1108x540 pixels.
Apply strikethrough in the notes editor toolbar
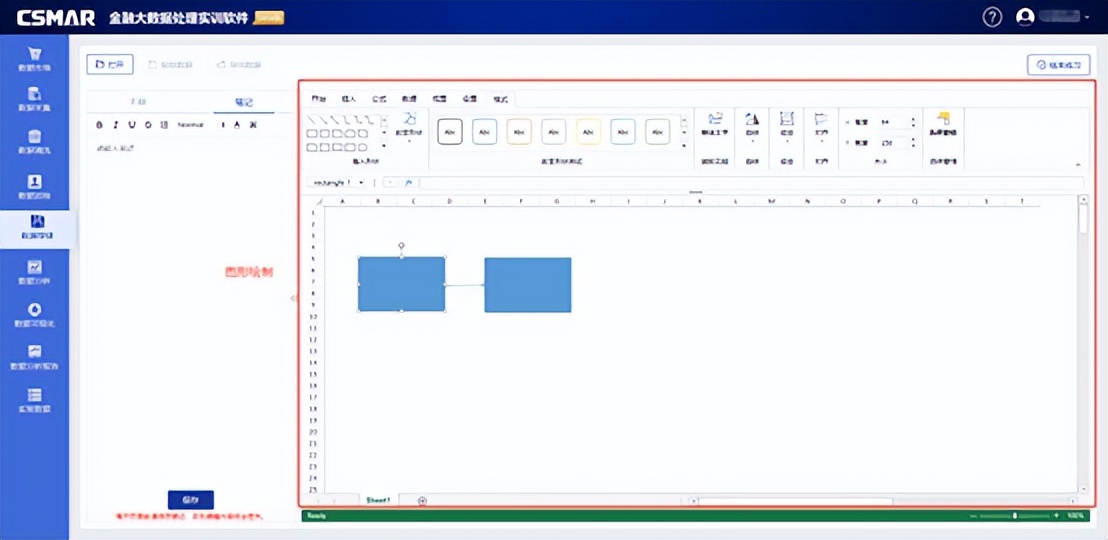pyautogui.click(x=148, y=124)
